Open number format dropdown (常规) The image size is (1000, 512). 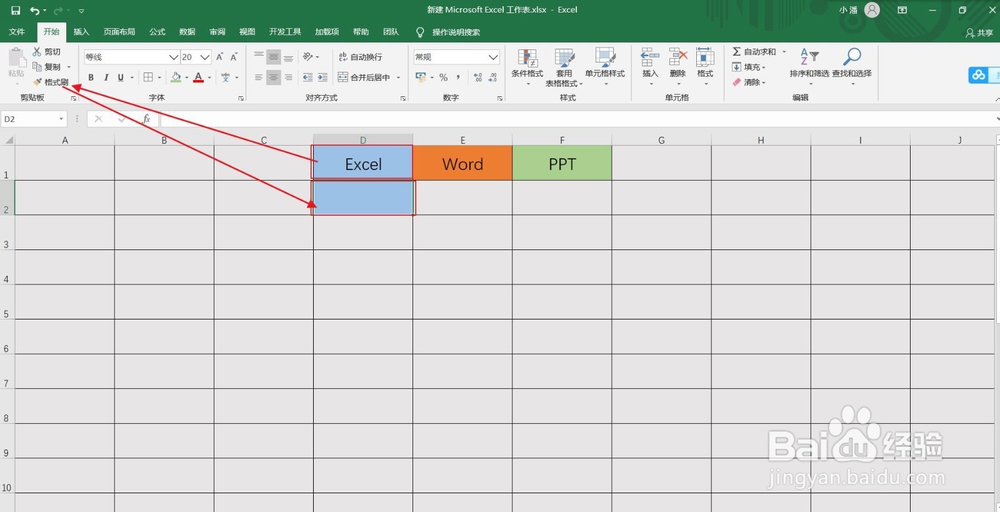[493, 57]
